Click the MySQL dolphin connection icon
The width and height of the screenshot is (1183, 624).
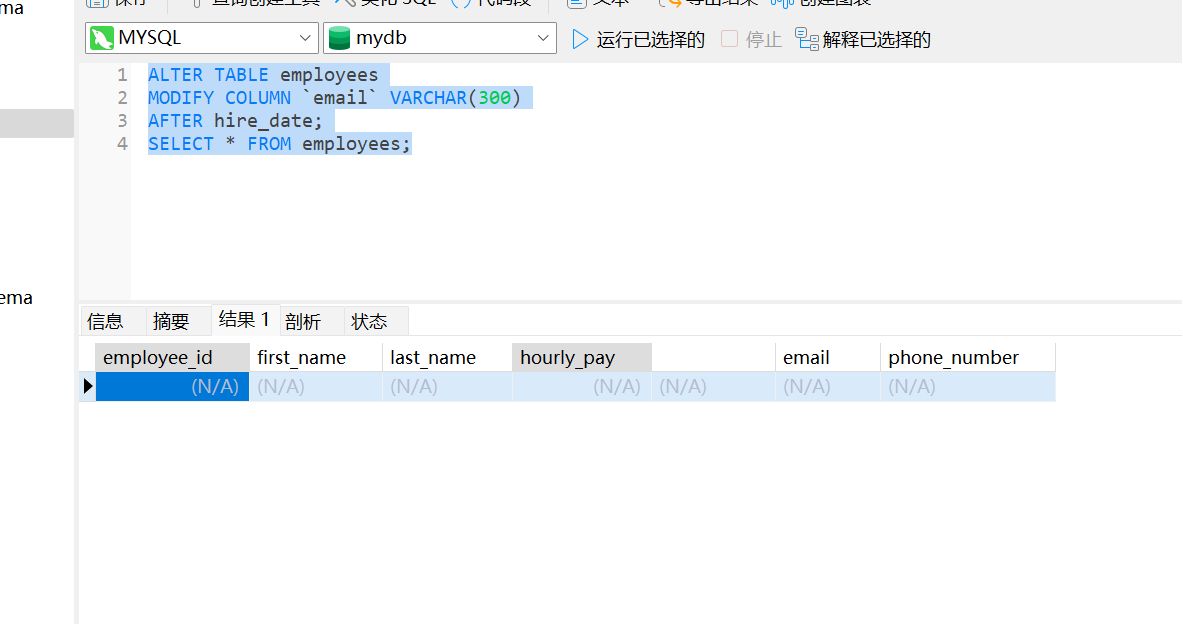tap(102, 39)
